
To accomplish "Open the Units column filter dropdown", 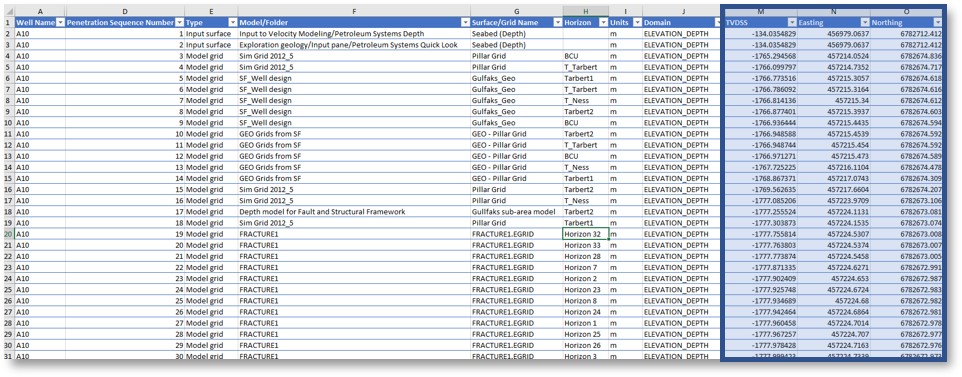I will (636, 22).
